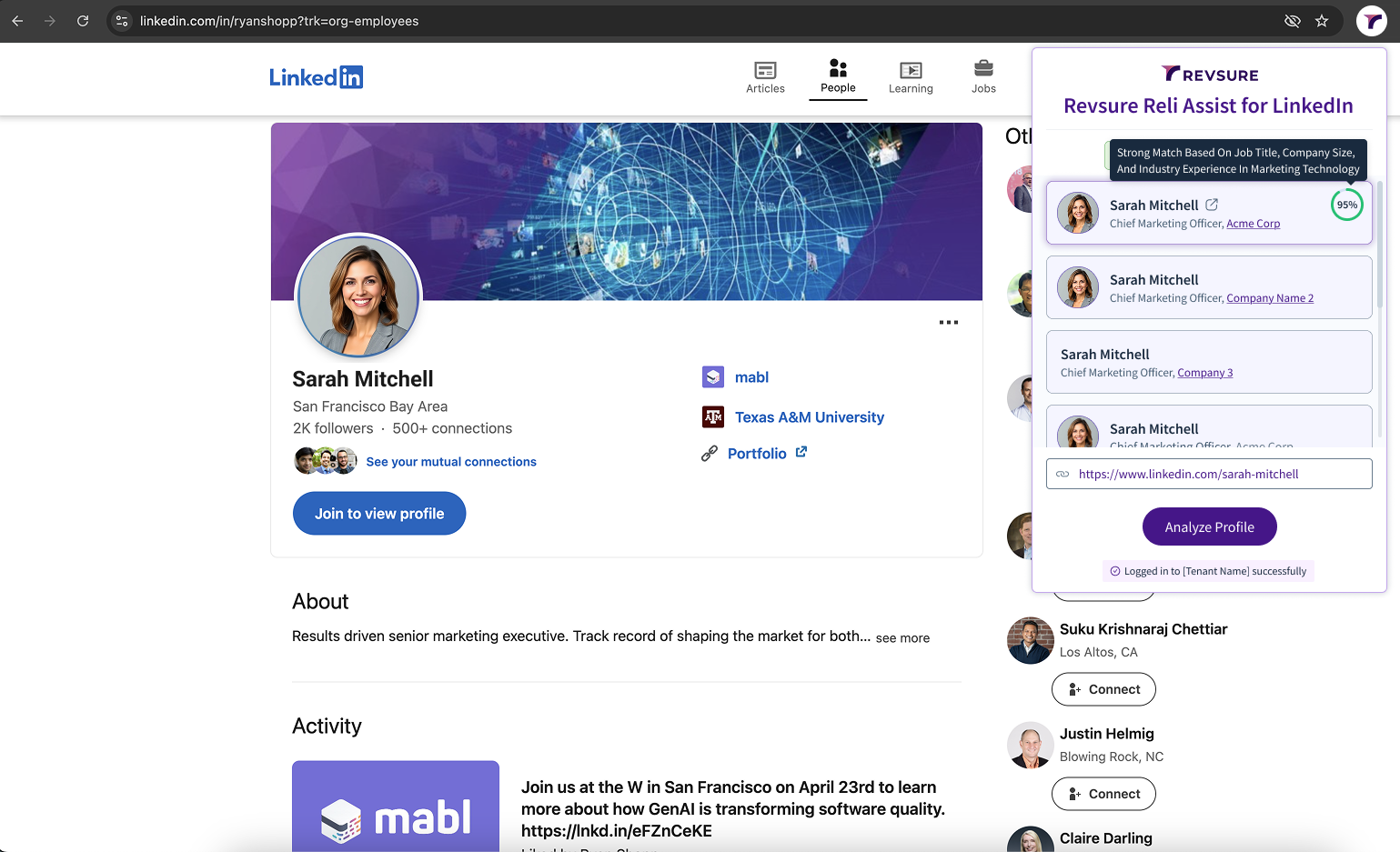This screenshot has height=852, width=1400.
Task: Click Justin Helmig's avatar photo
Action: coord(1031,746)
